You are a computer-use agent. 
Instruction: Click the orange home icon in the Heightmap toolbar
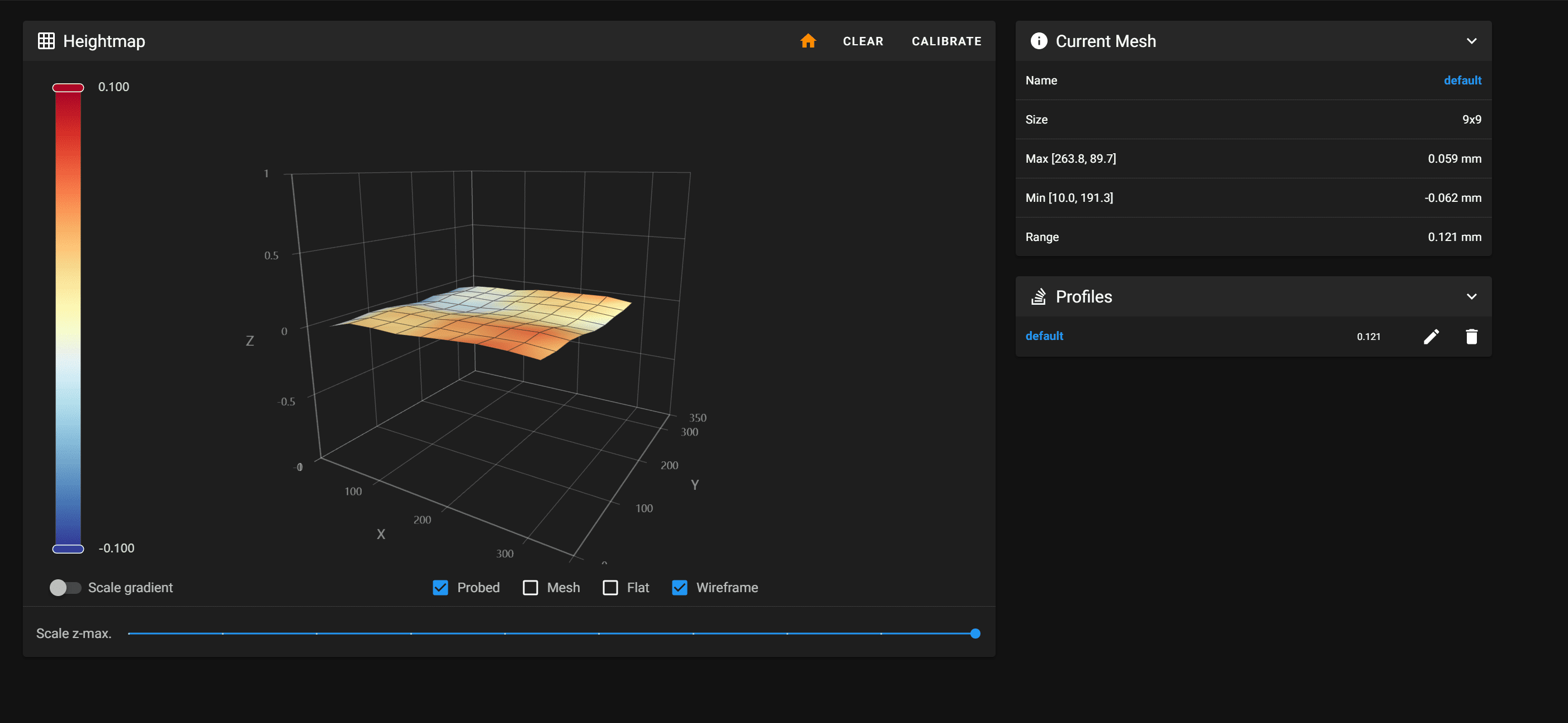[x=808, y=41]
